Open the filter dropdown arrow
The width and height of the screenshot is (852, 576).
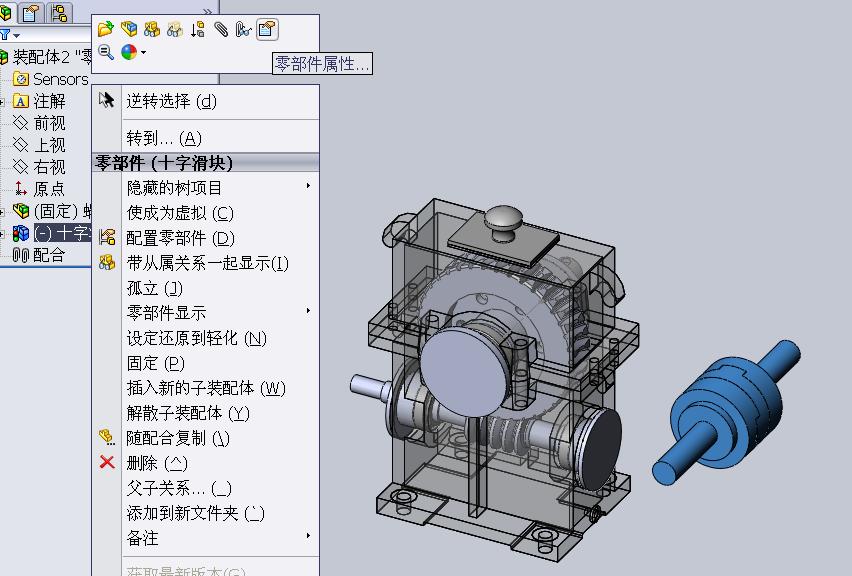(x=17, y=36)
